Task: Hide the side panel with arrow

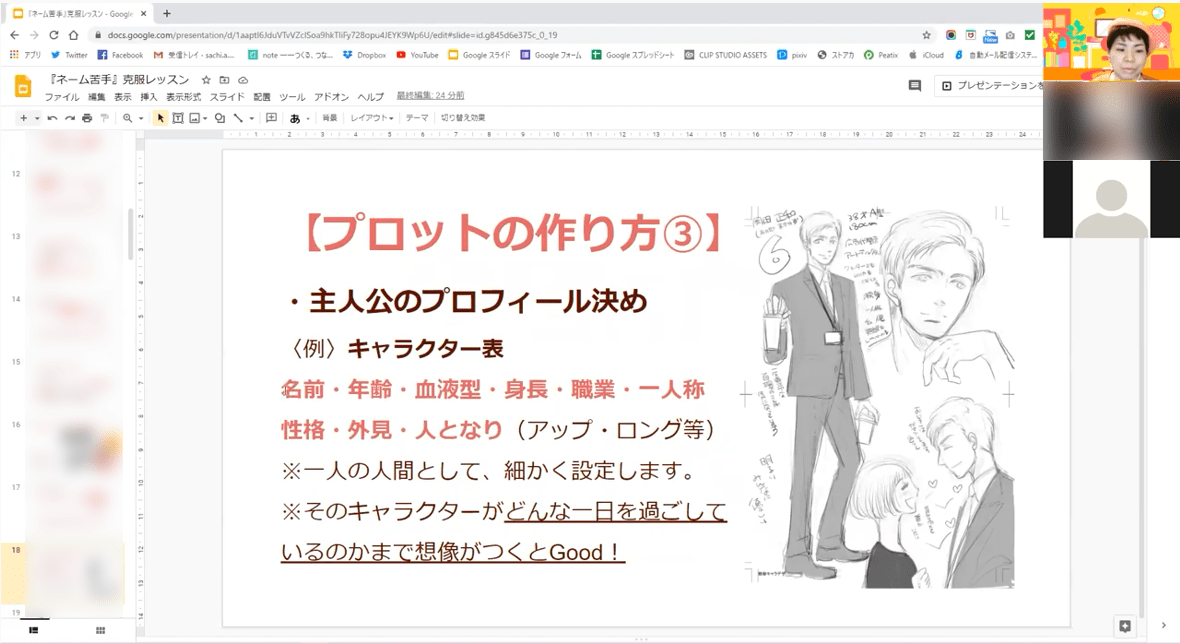Action: point(1163,626)
